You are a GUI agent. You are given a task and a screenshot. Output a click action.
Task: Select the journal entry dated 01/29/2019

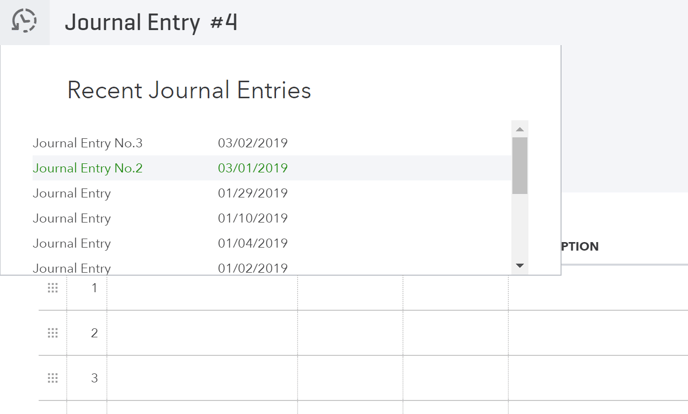pos(72,193)
